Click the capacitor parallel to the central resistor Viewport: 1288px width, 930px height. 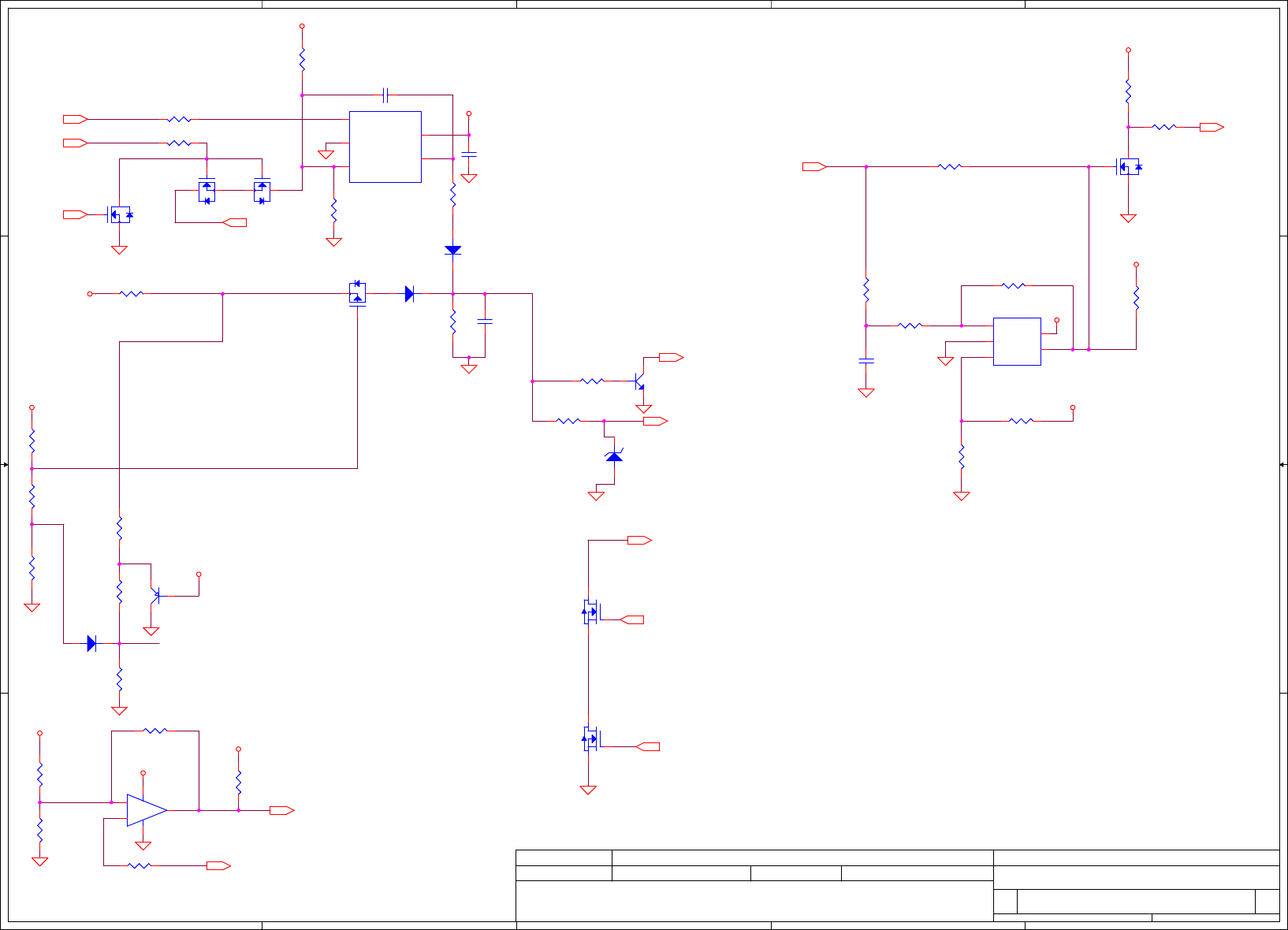click(x=486, y=322)
